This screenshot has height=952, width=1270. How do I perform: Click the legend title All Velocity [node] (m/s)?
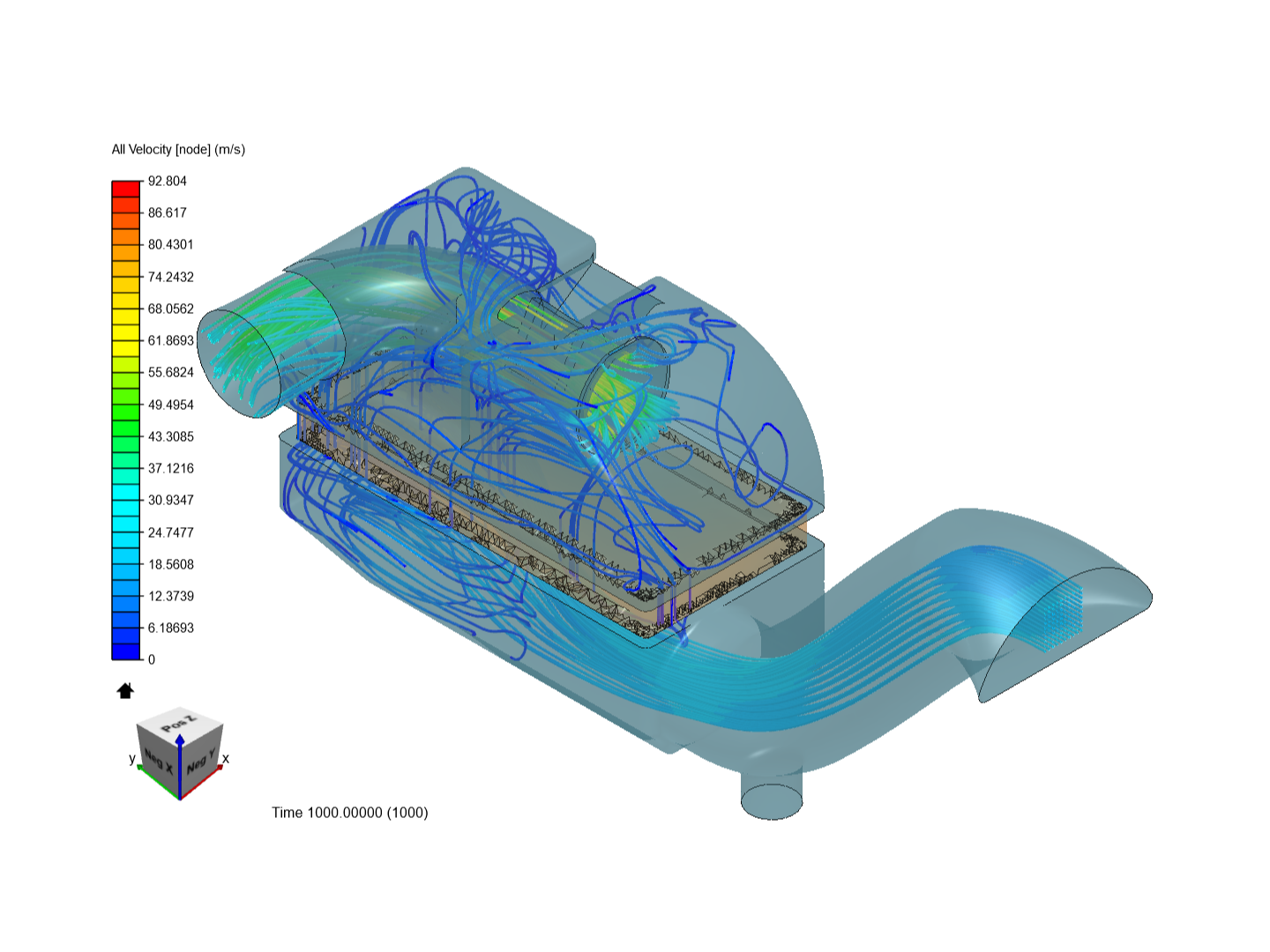click(x=178, y=150)
